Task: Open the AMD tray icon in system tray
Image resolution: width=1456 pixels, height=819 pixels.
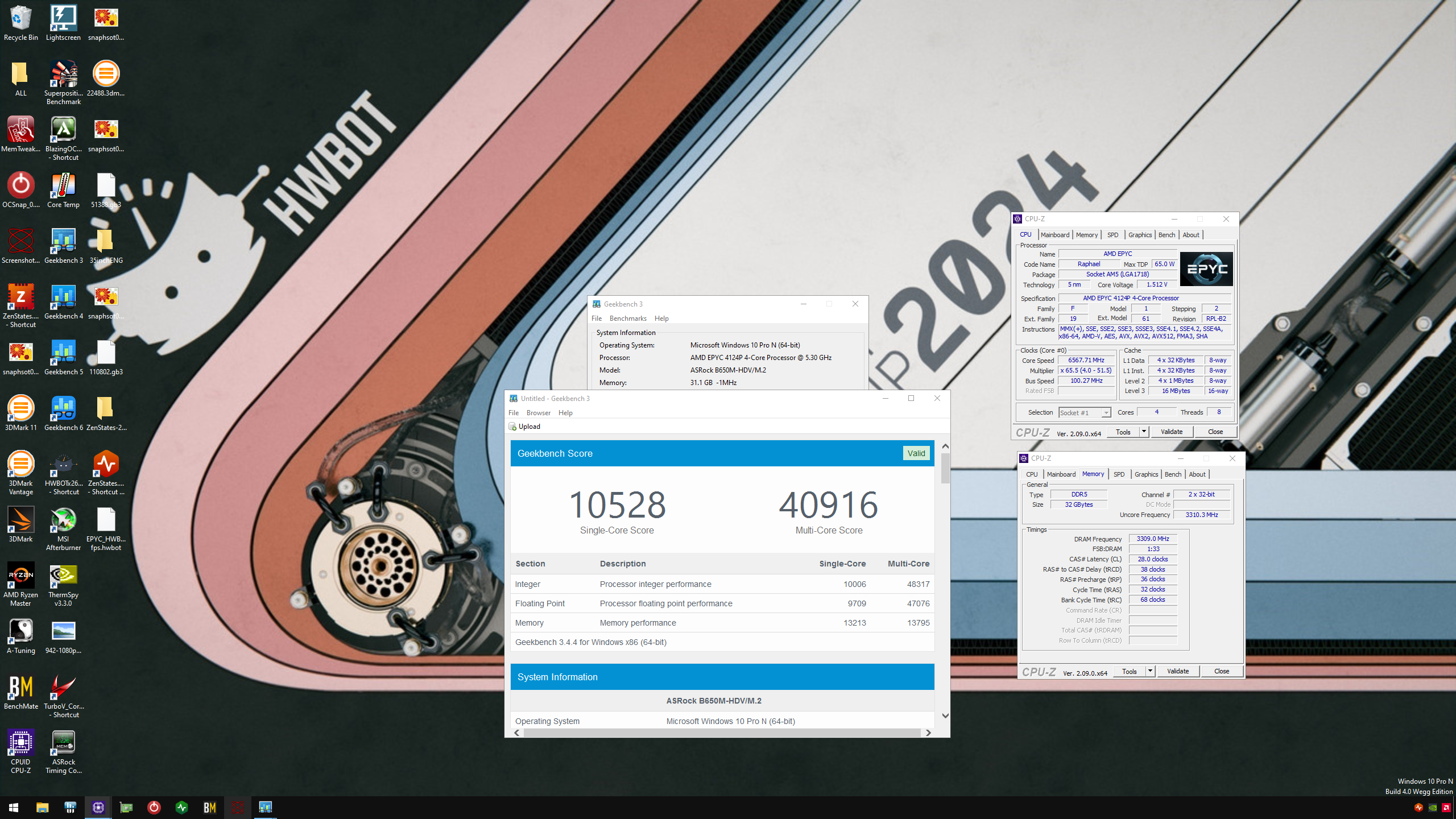Action: (x=1446, y=808)
